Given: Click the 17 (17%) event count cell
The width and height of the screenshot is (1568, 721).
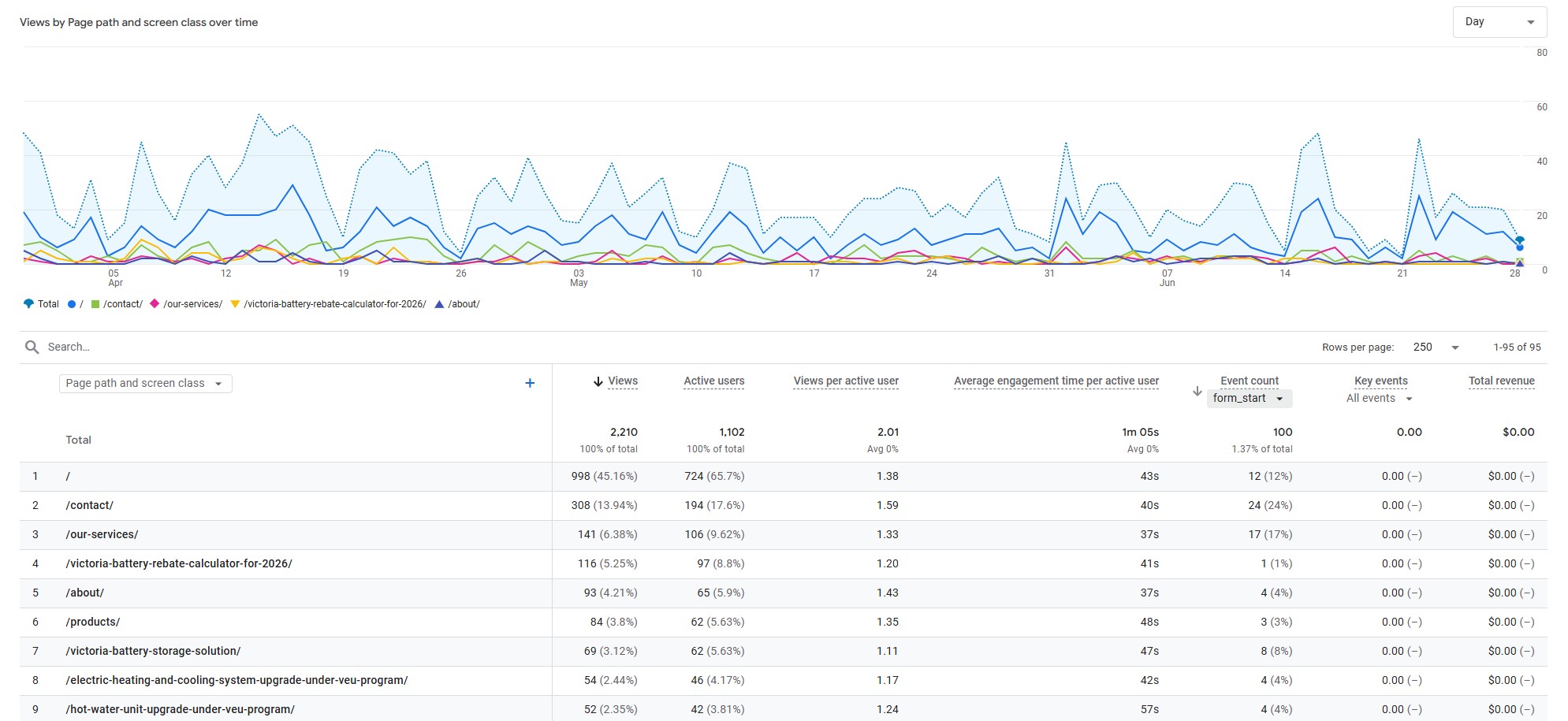Looking at the screenshot, I should click(x=1270, y=534).
